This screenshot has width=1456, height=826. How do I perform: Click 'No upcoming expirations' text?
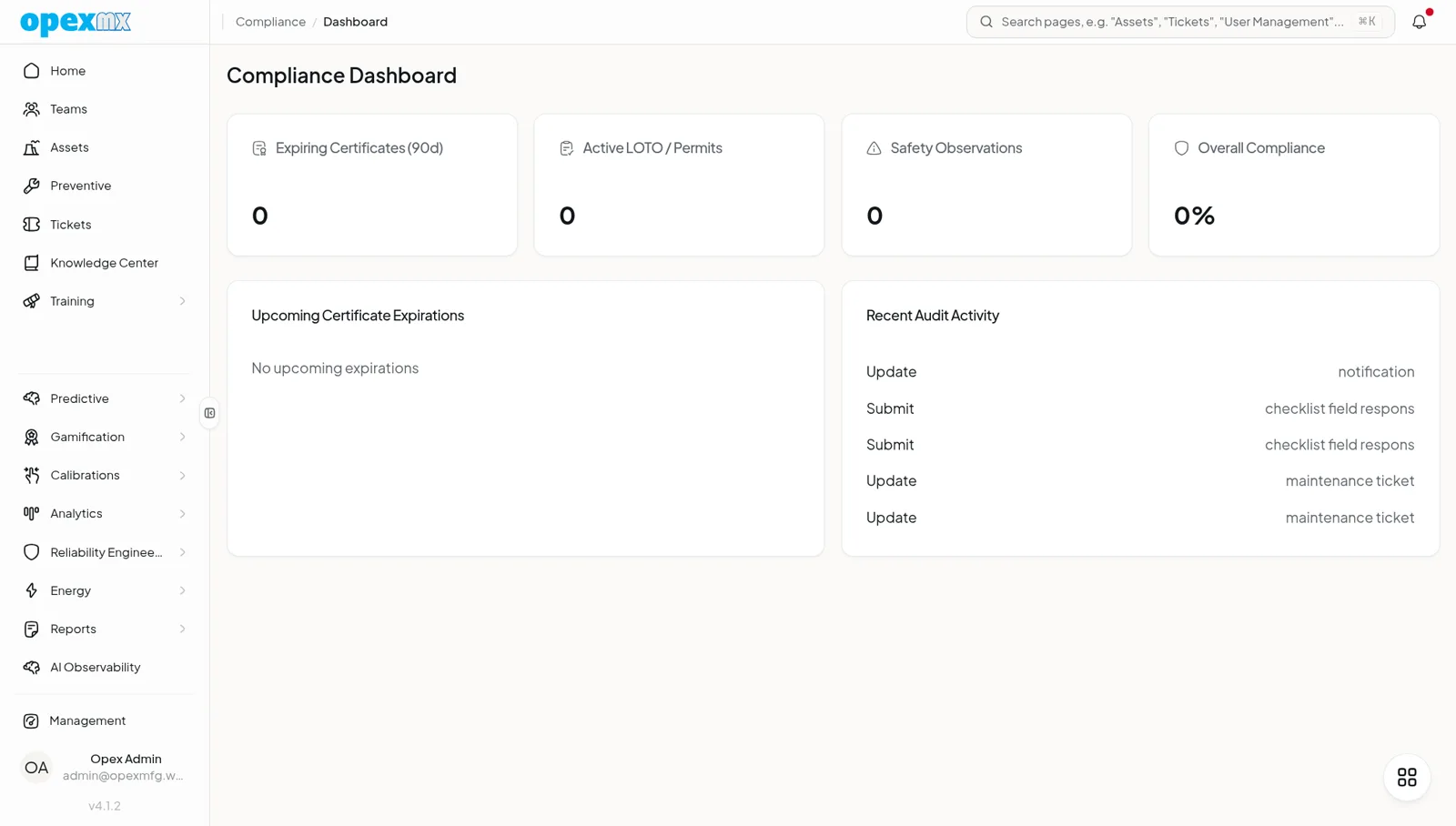(x=335, y=368)
